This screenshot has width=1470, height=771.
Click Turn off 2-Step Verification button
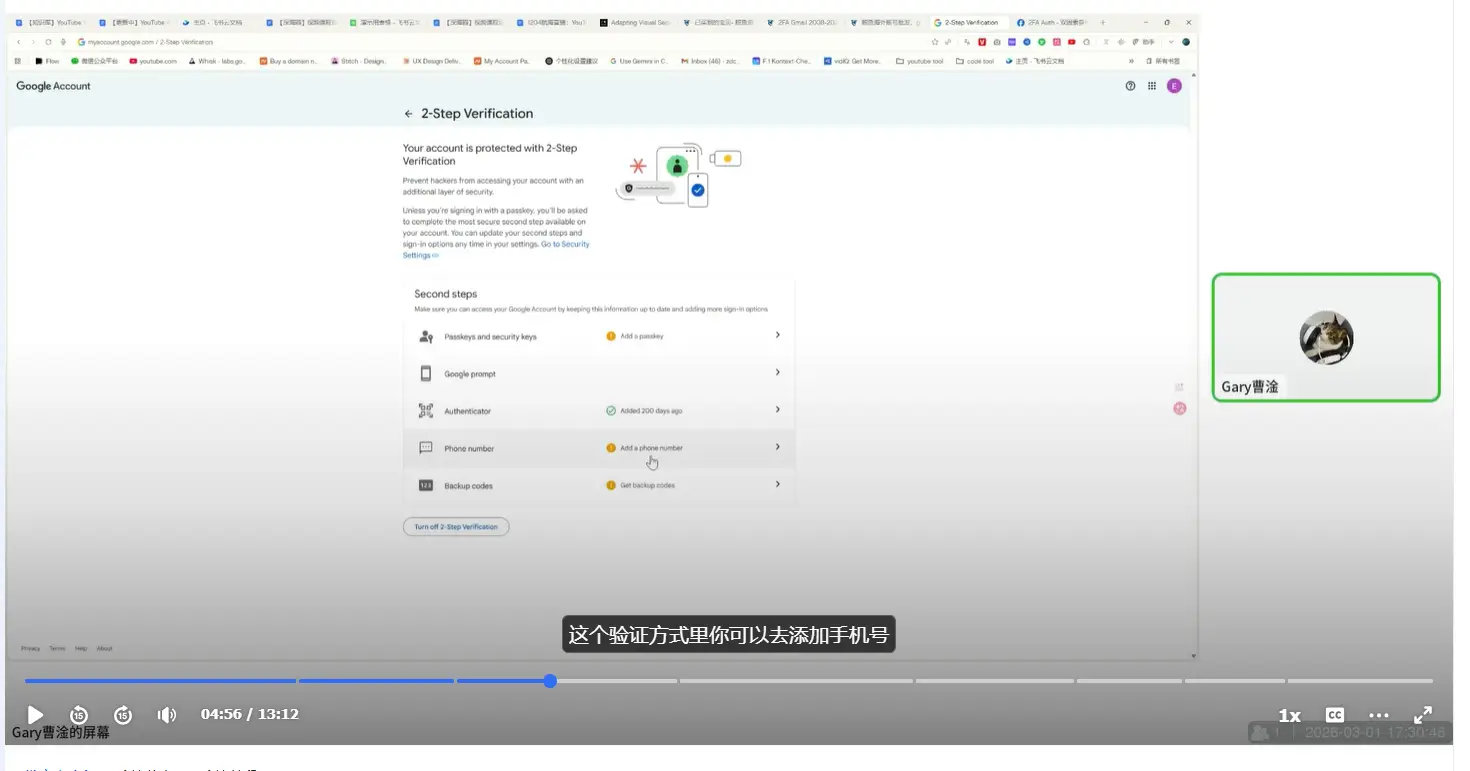[x=456, y=527]
